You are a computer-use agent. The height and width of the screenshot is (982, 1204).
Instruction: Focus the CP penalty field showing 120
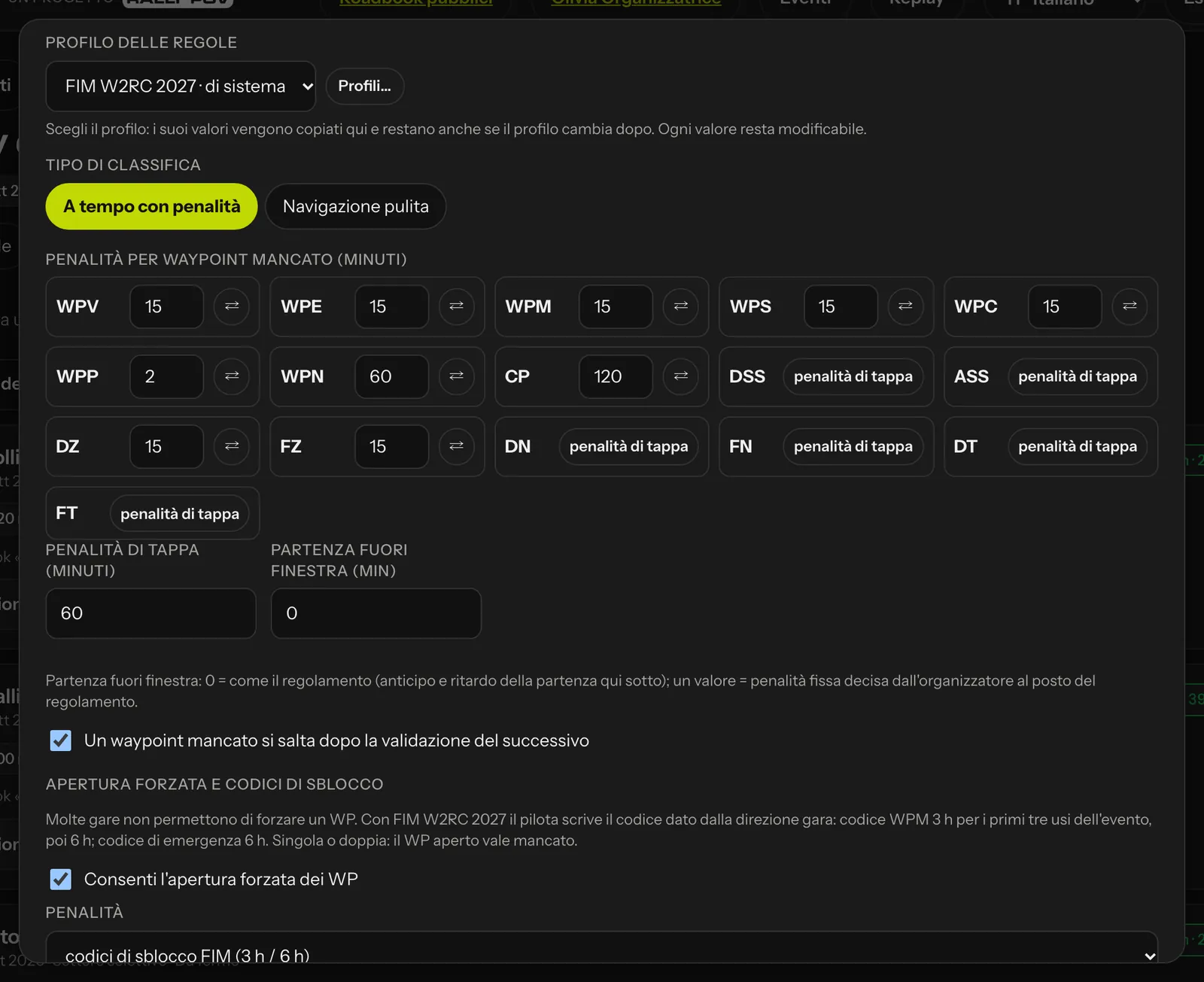tap(616, 376)
